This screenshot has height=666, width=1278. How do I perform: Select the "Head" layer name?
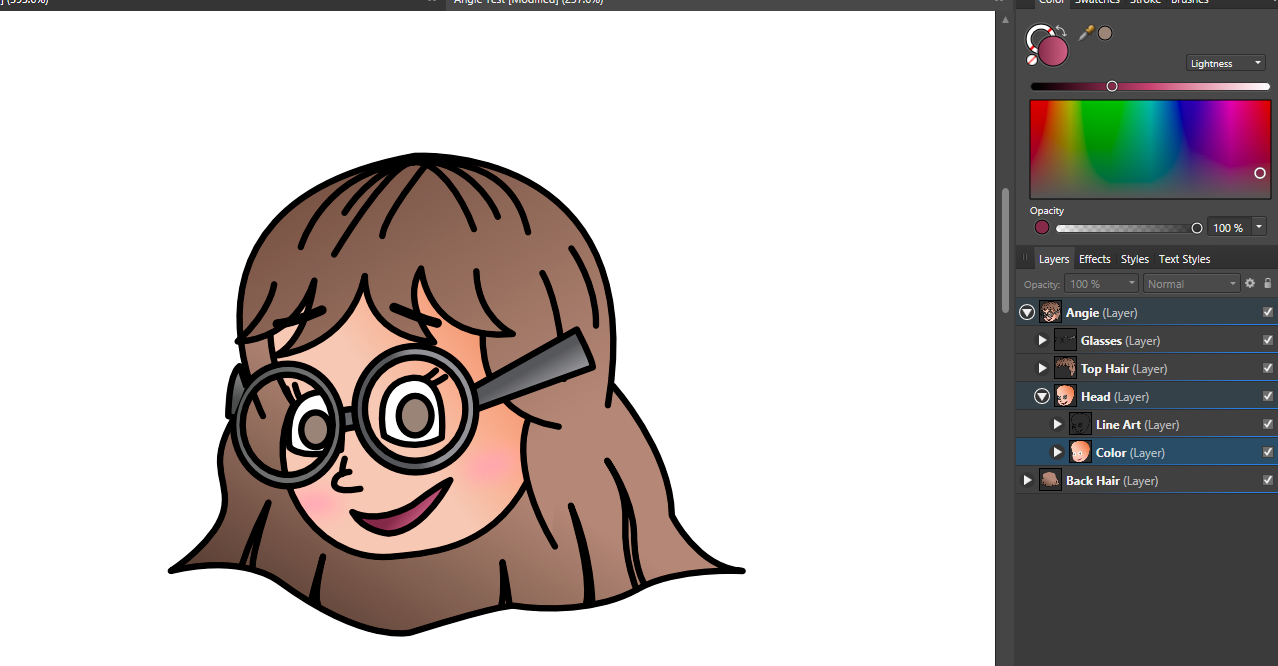(1096, 397)
